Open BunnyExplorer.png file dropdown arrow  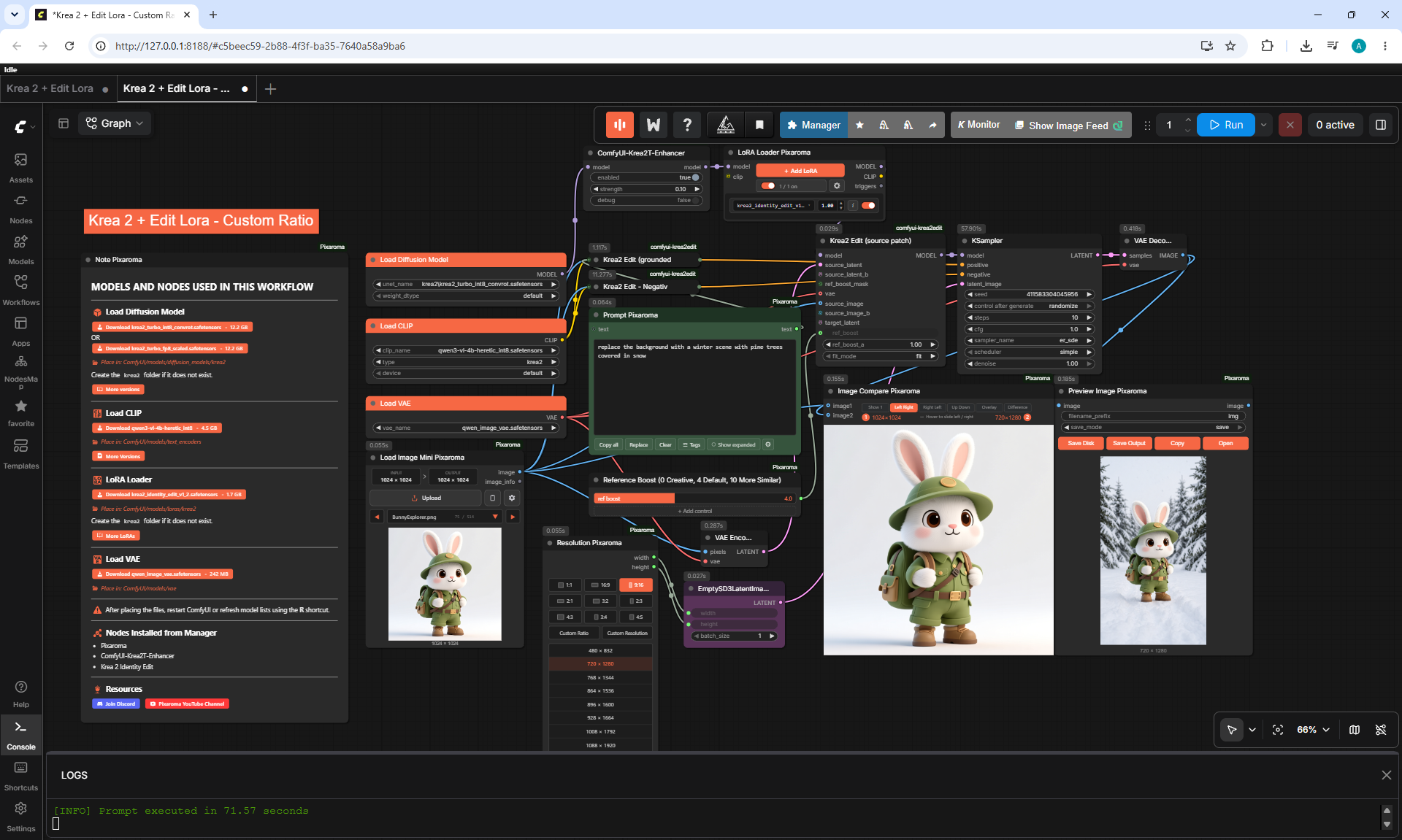click(x=495, y=517)
